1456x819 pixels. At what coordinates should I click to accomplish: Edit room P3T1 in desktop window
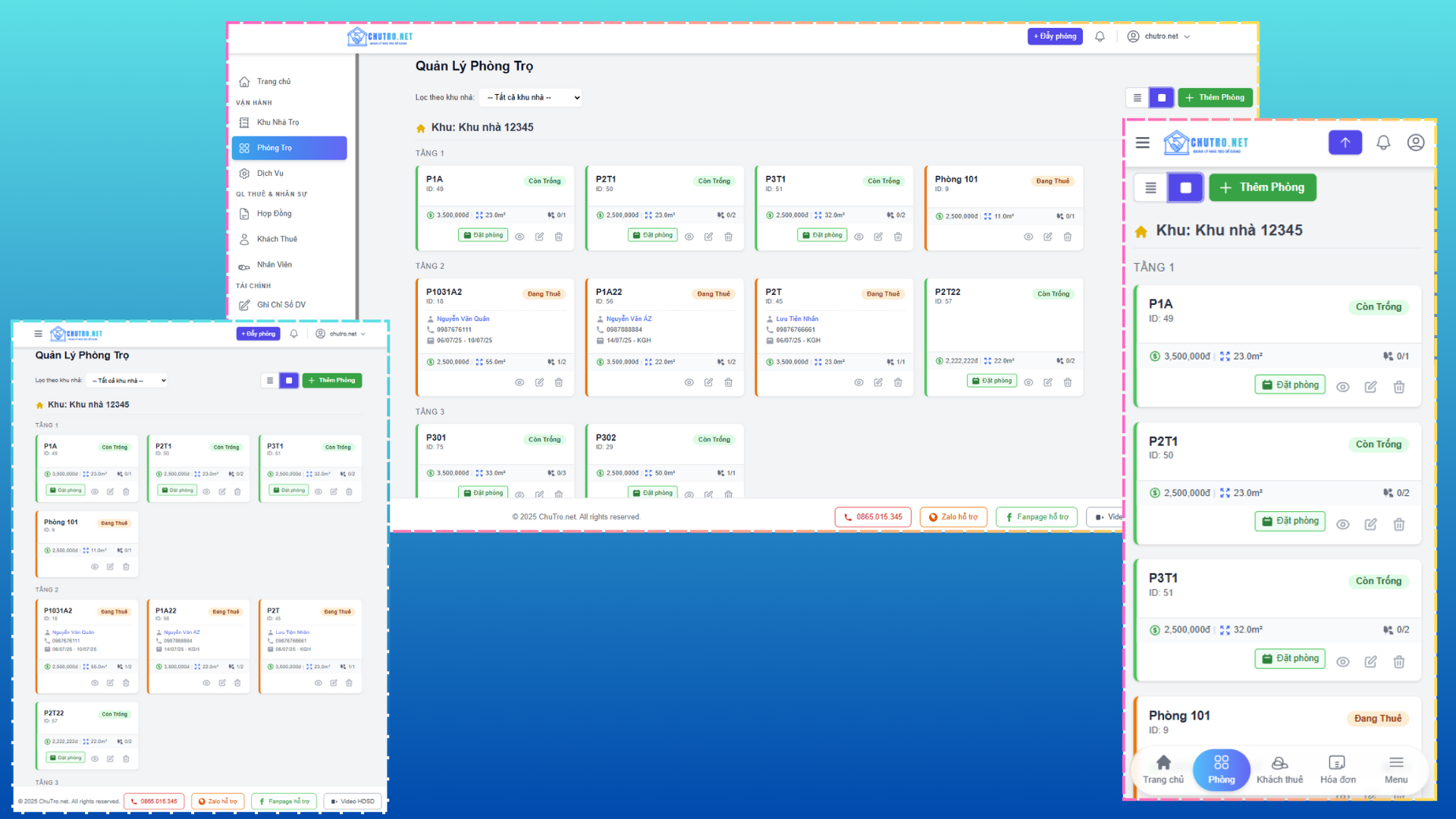pyautogui.click(x=878, y=237)
